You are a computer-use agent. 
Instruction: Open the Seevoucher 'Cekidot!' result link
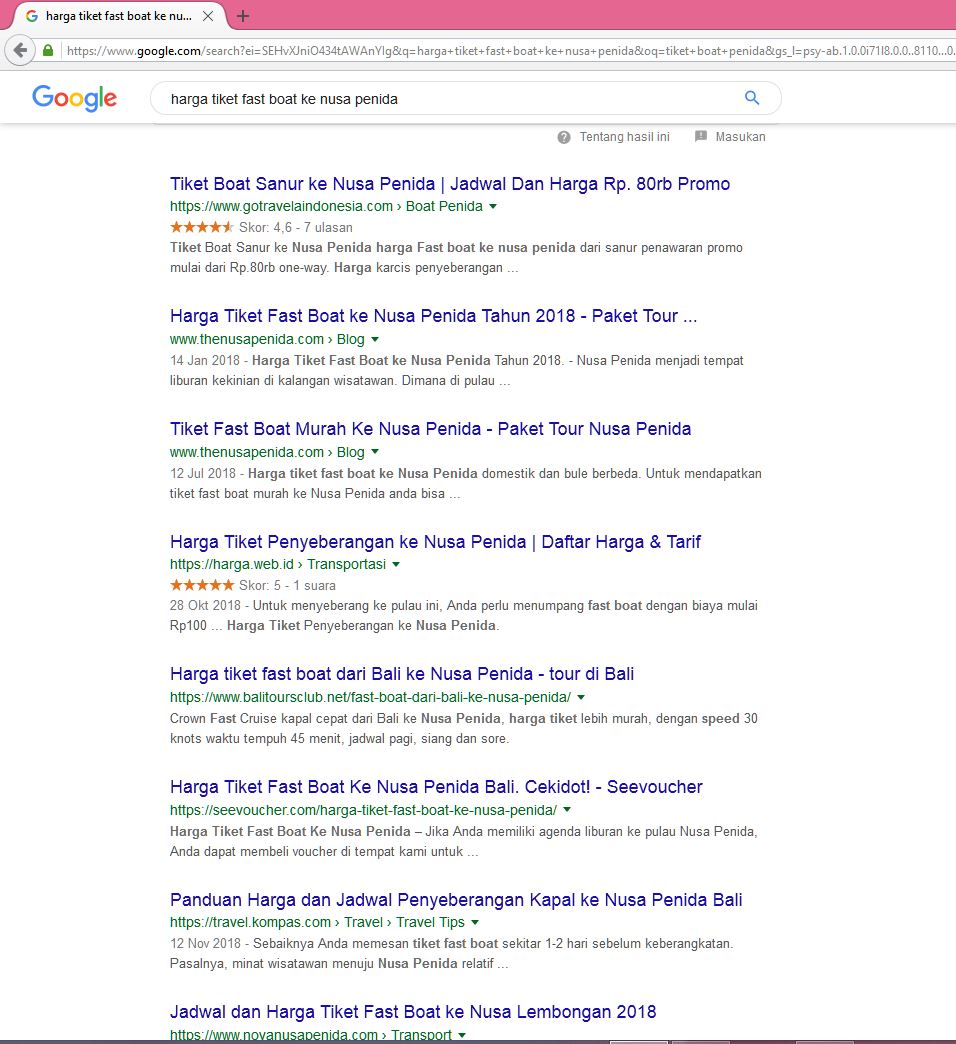(436, 787)
